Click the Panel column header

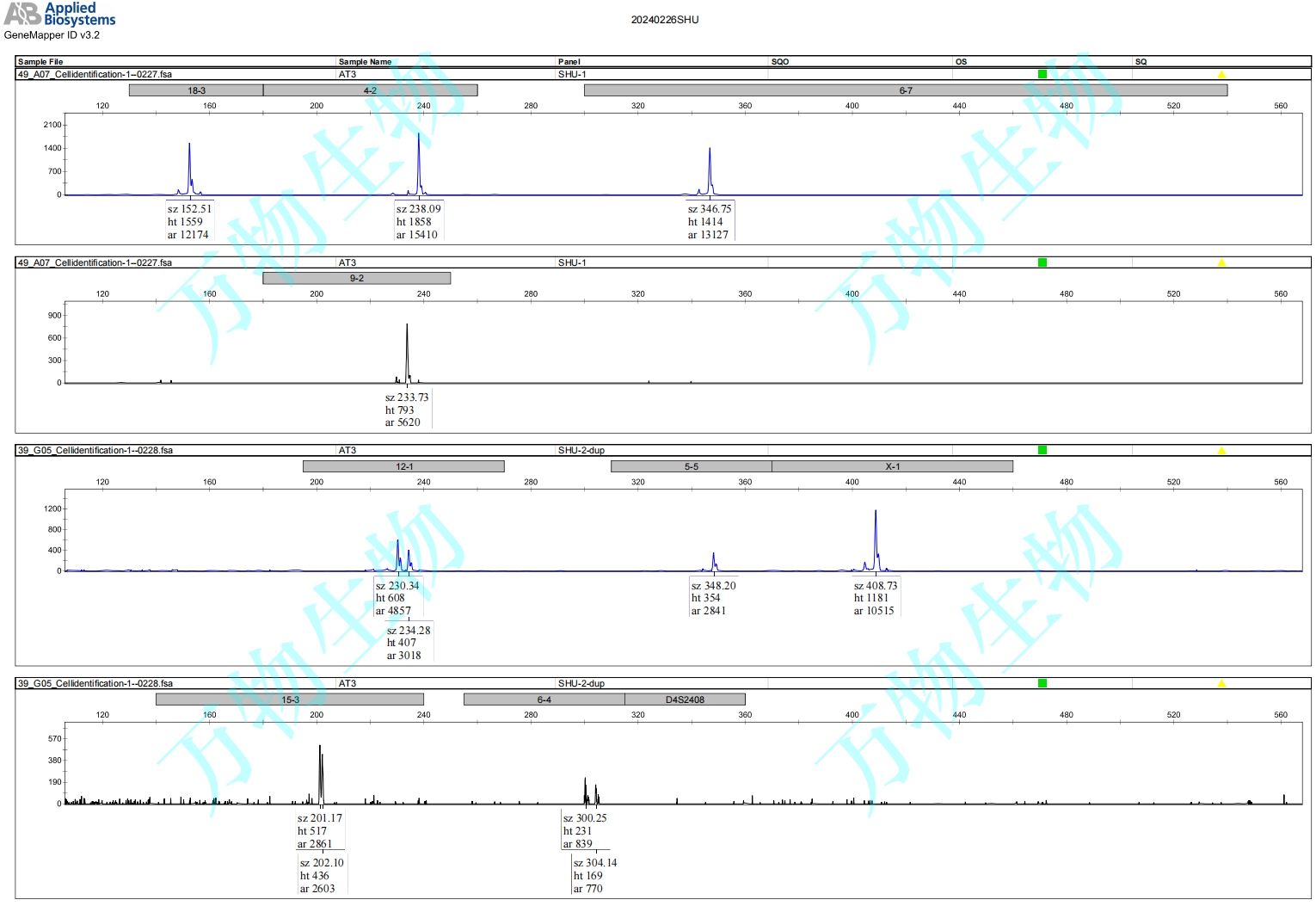[569, 62]
